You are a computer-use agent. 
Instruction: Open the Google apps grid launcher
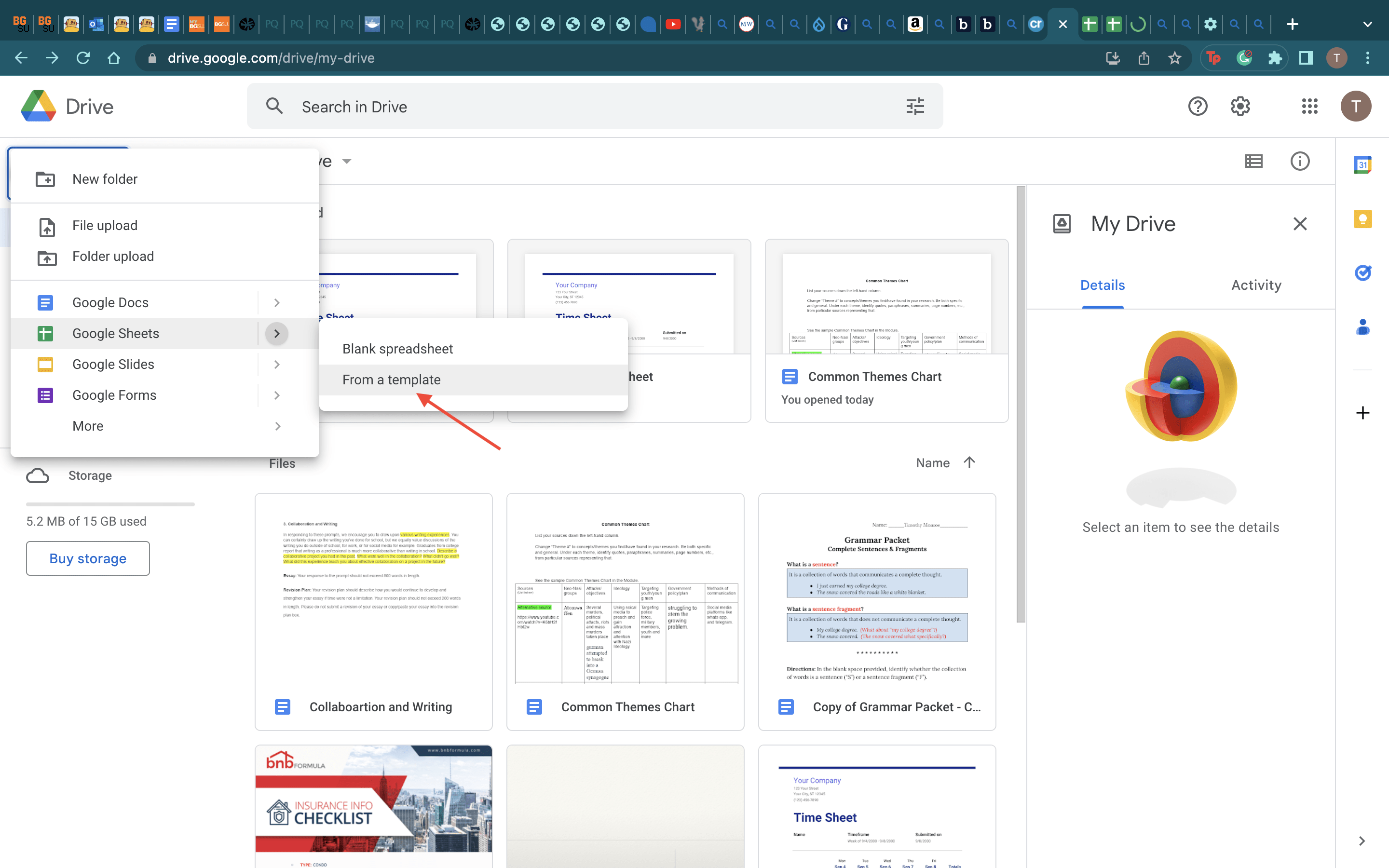click(x=1309, y=106)
